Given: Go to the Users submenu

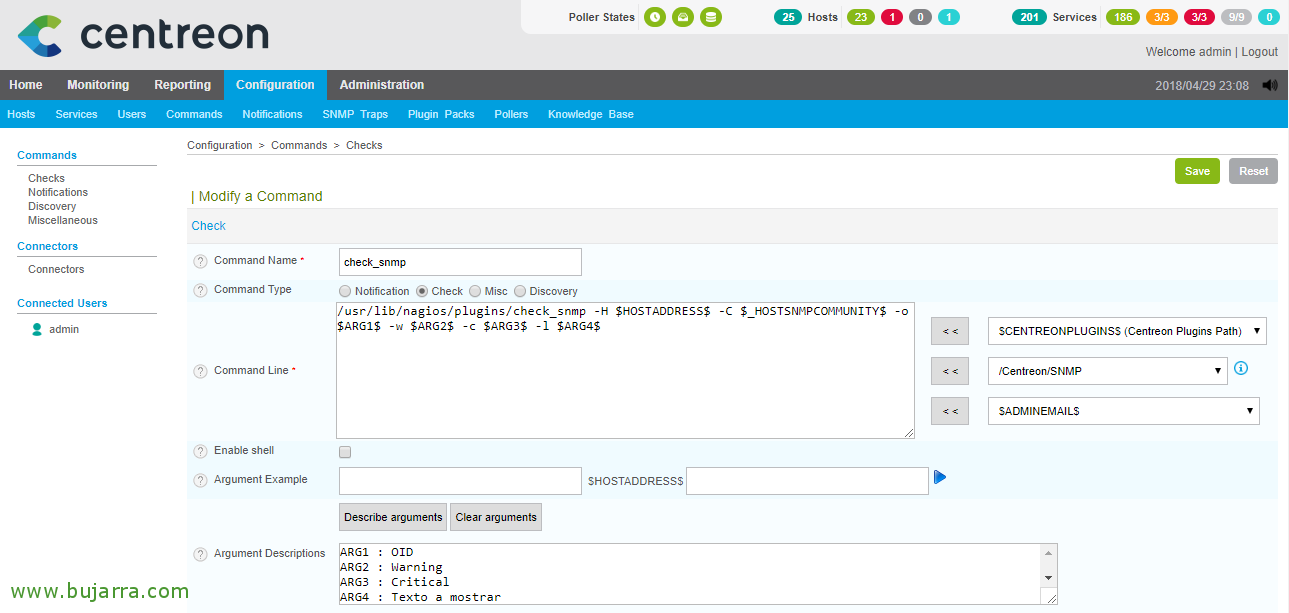Looking at the screenshot, I should pyautogui.click(x=132, y=114).
